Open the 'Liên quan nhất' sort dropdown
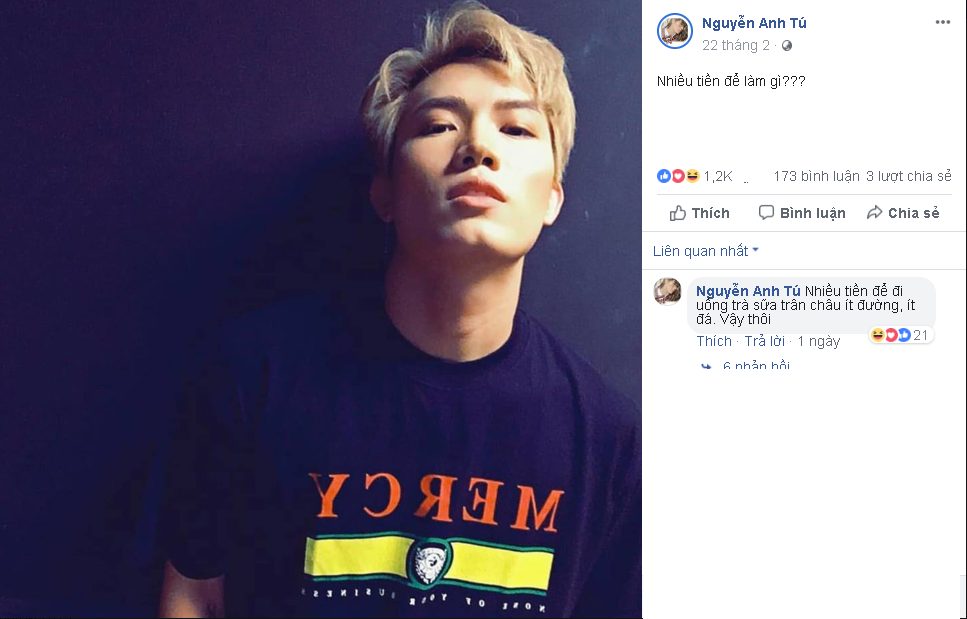Screen dimensions: 967x619 click(705, 251)
